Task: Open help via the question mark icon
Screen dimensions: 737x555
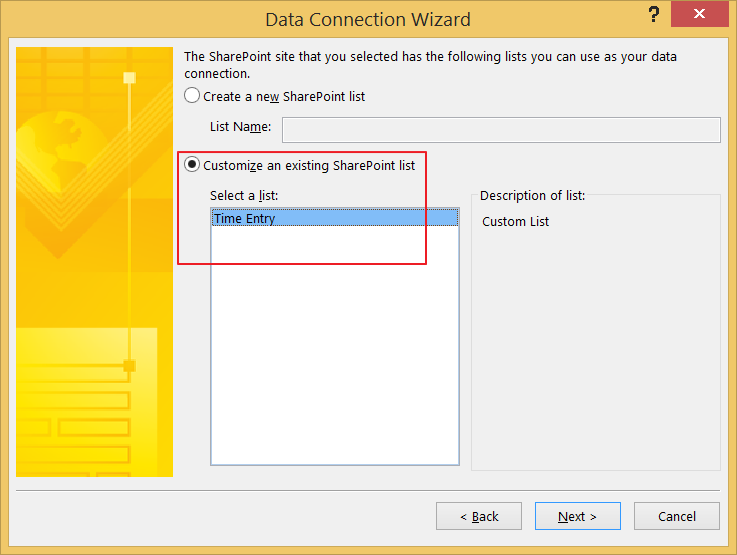Action: (653, 15)
